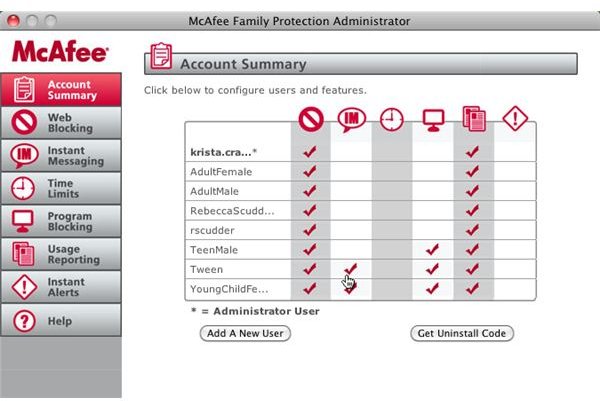Click the Usage Reporting documents column icon
The image size is (600, 401).
tap(474, 119)
